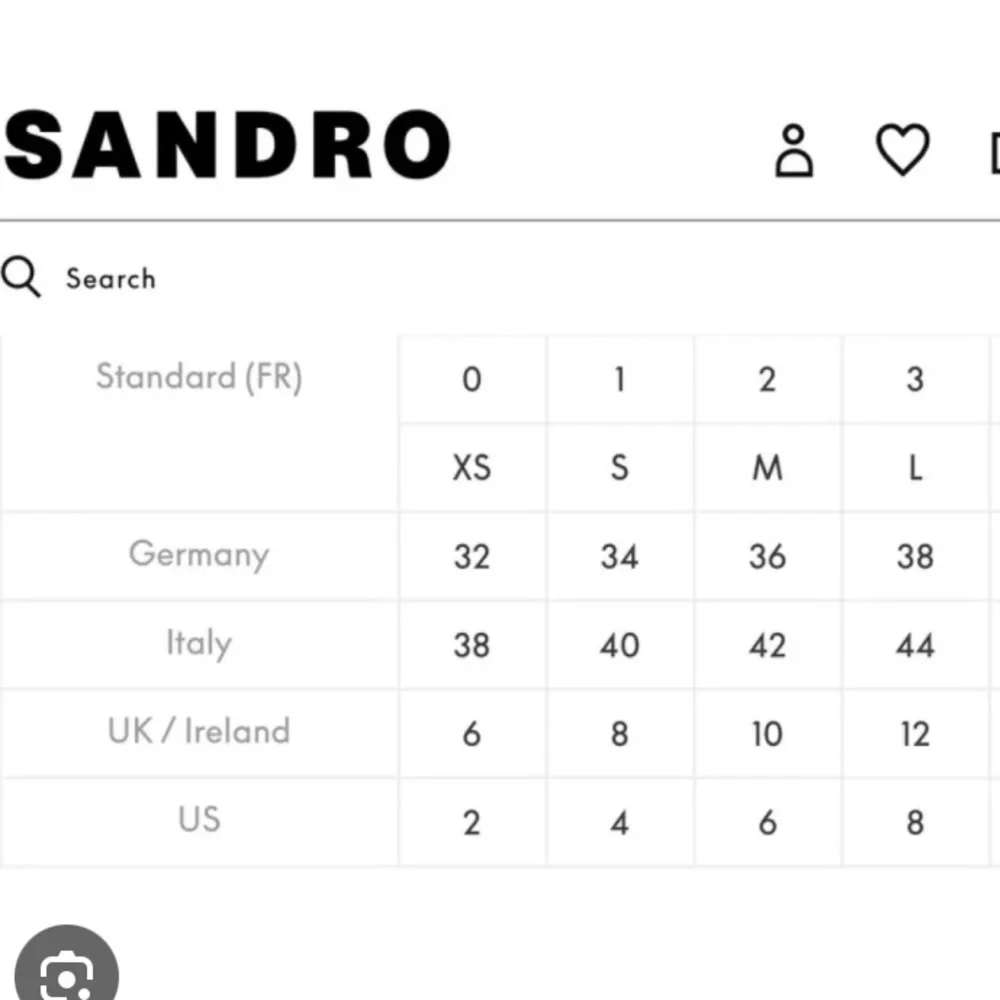Click the US row label
This screenshot has width=1000, height=1000.
point(199,819)
